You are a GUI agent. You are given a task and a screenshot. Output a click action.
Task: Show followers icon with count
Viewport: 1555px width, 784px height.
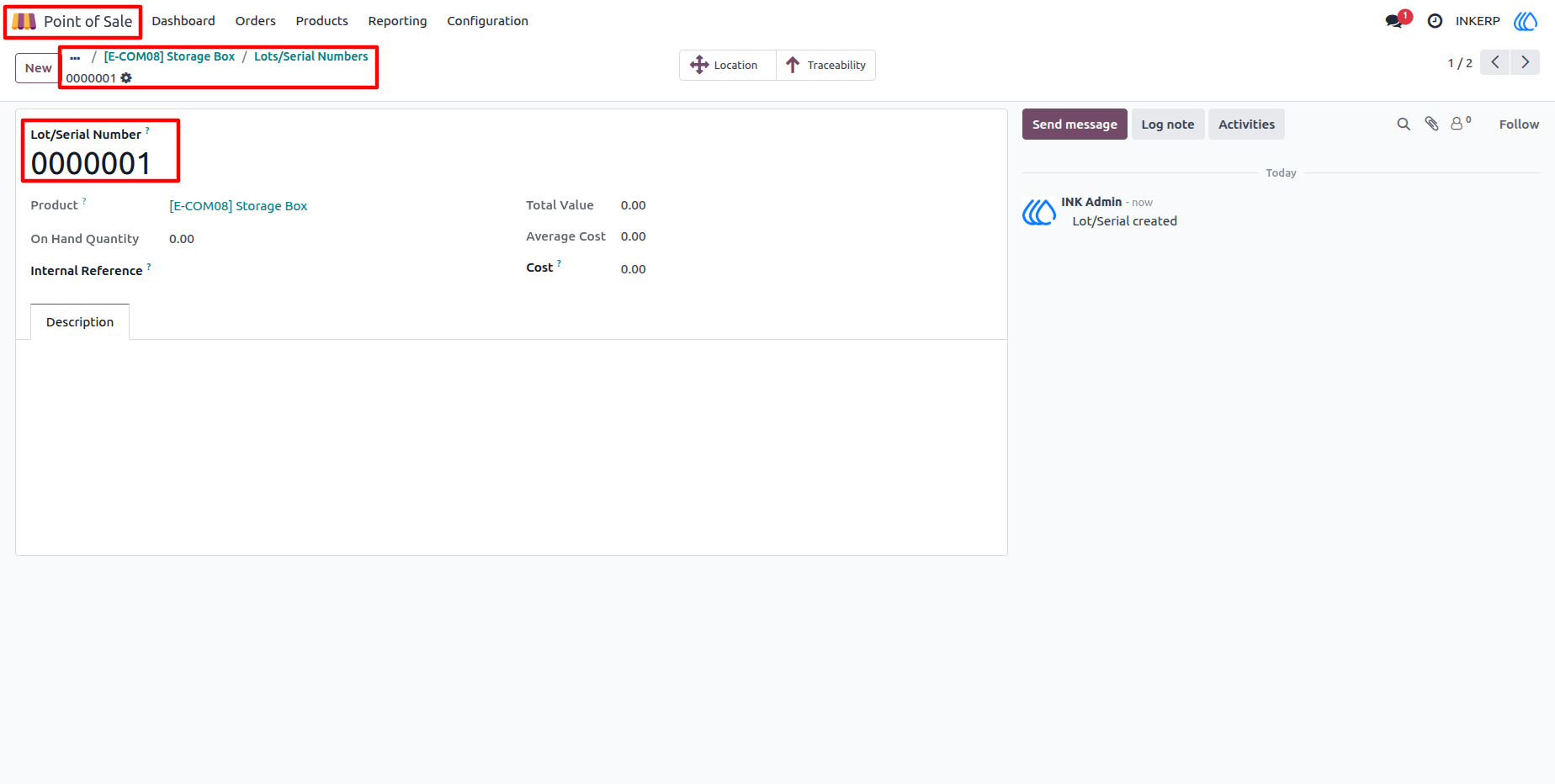pos(1461,124)
